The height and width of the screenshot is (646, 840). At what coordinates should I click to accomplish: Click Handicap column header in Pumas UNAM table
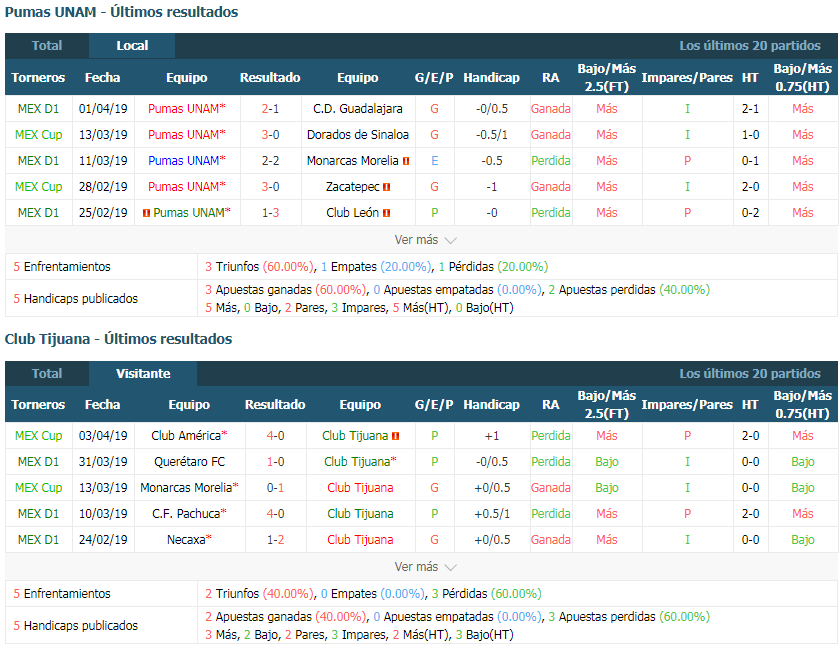click(x=491, y=78)
